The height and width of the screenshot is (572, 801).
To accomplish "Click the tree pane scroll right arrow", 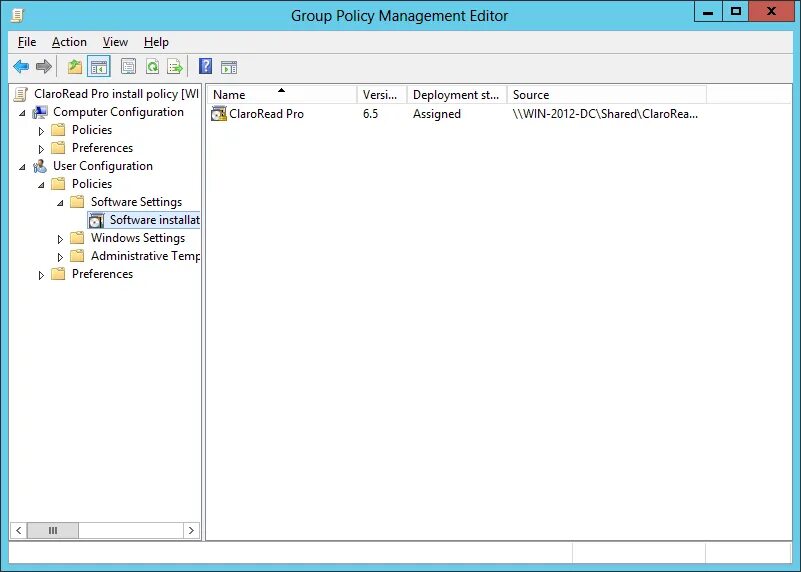I will coord(191,530).
